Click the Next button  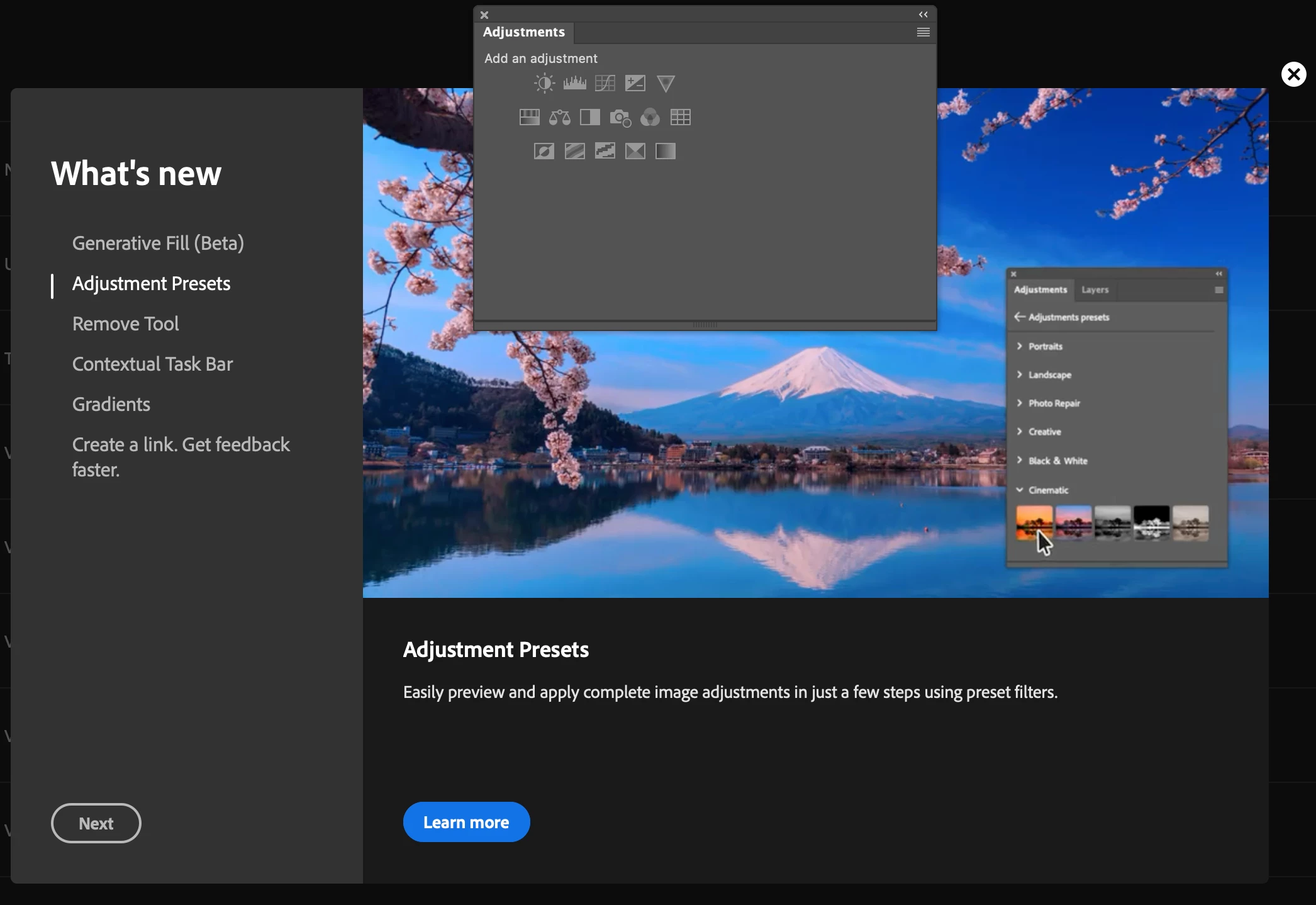[x=96, y=823]
